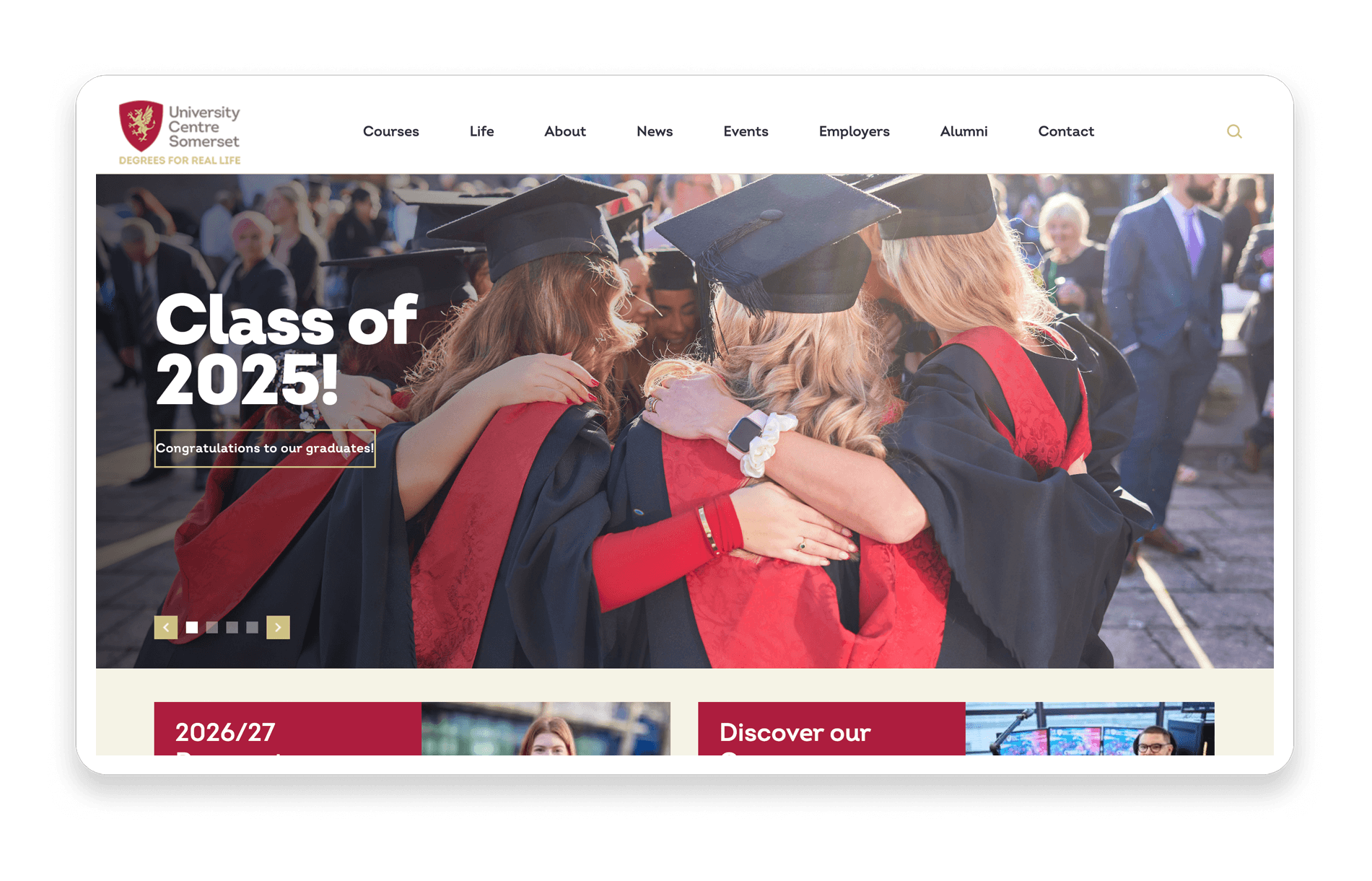The height and width of the screenshot is (881, 1372).
Task: Select Employers in the navigation bar
Action: pos(855,131)
